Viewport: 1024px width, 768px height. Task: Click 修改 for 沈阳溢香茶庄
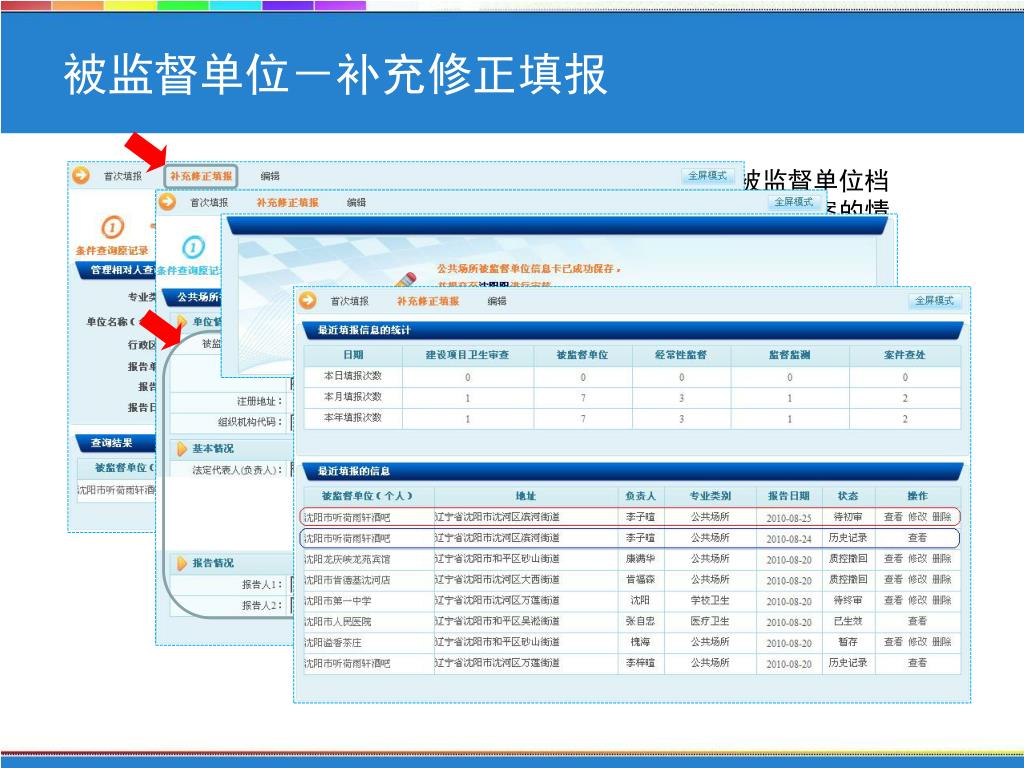coord(917,642)
